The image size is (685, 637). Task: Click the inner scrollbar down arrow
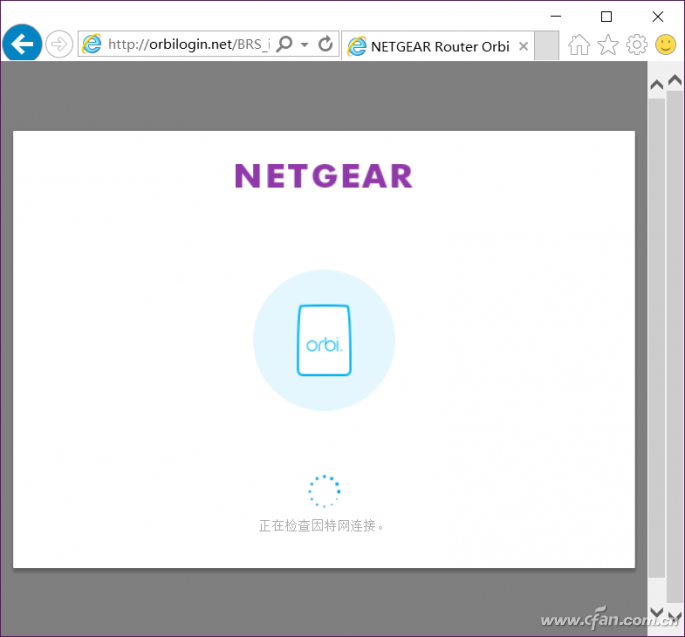[x=657, y=612]
